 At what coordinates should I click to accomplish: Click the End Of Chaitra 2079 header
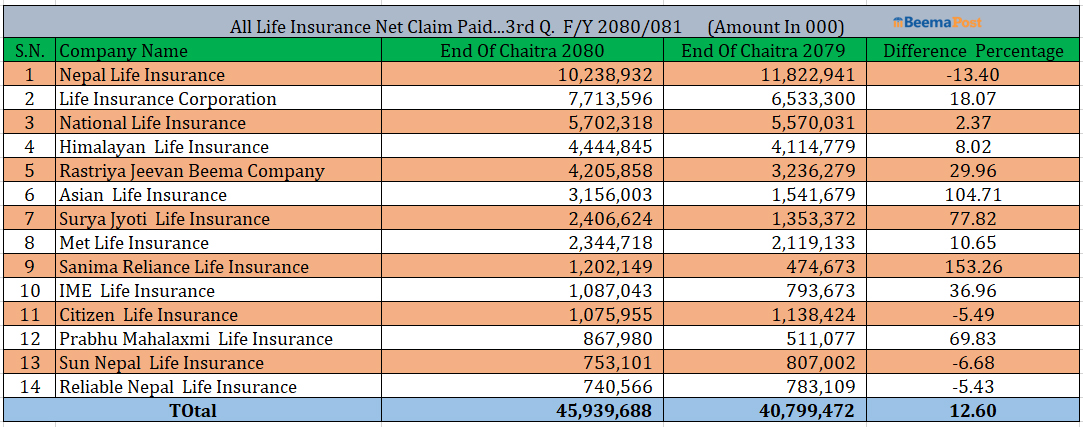coord(762,51)
